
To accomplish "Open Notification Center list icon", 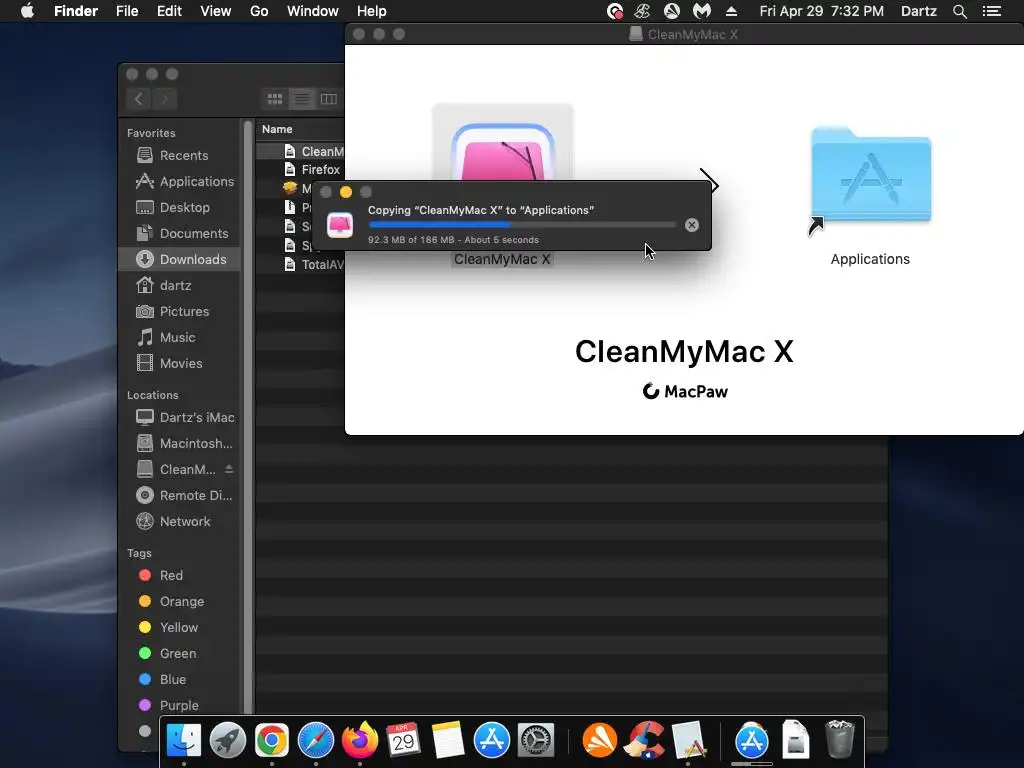I will click(991, 11).
